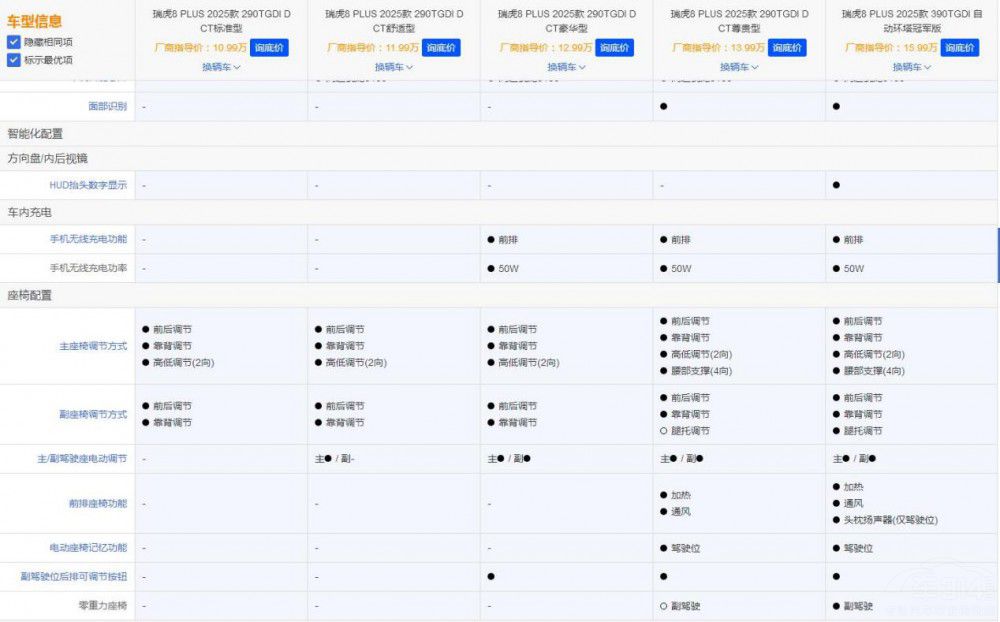The height and width of the screenshot is (622, 1000).
Task: Toggle the 隐藏相同项 checkbox
Action: 13,42
